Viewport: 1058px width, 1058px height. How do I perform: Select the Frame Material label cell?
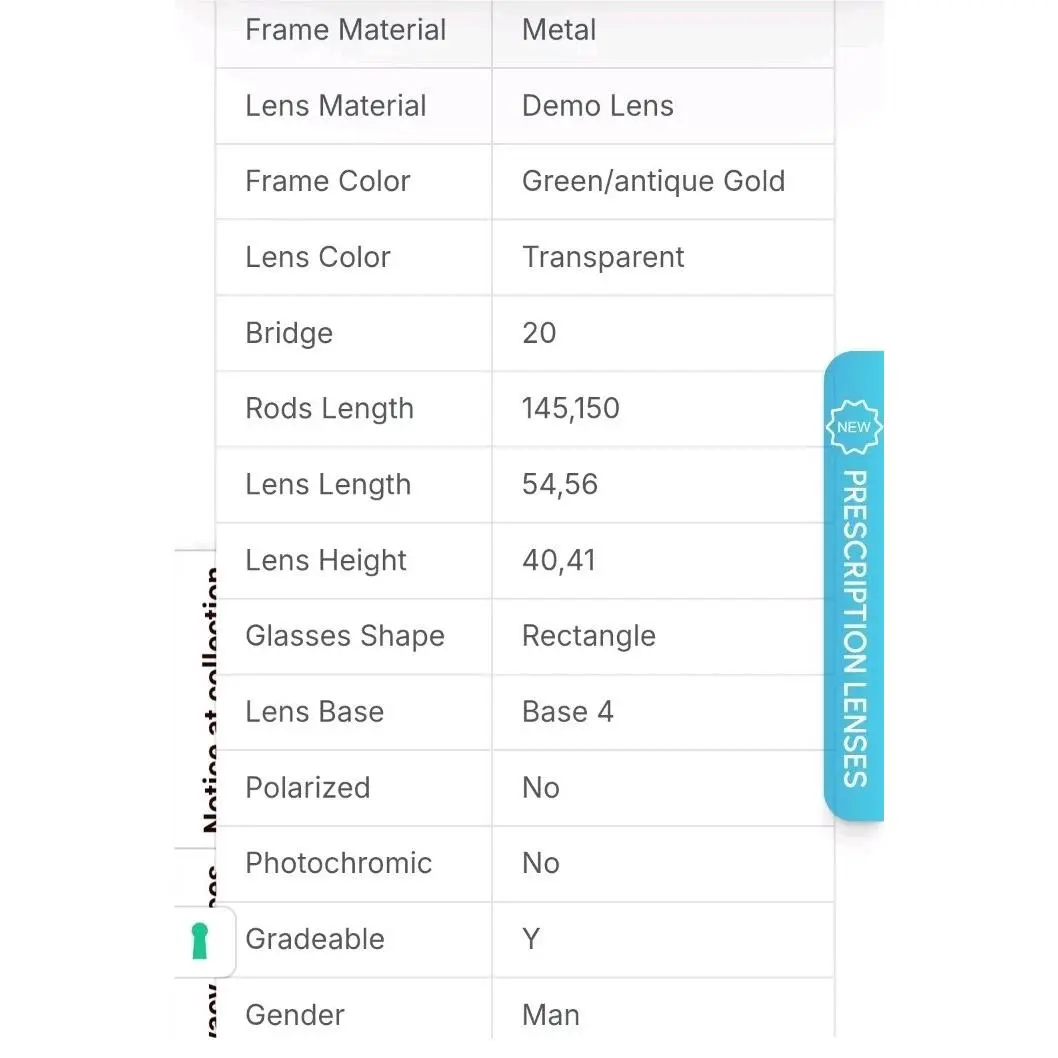(354, 30)
